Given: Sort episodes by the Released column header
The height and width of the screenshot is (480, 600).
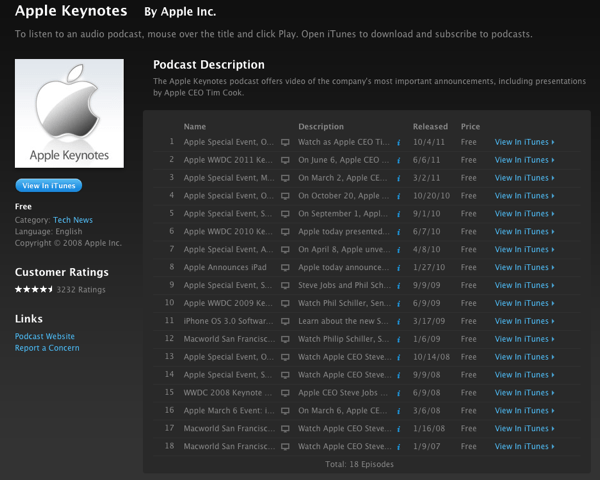Looking at the screenshot, I should click(430, 127).
